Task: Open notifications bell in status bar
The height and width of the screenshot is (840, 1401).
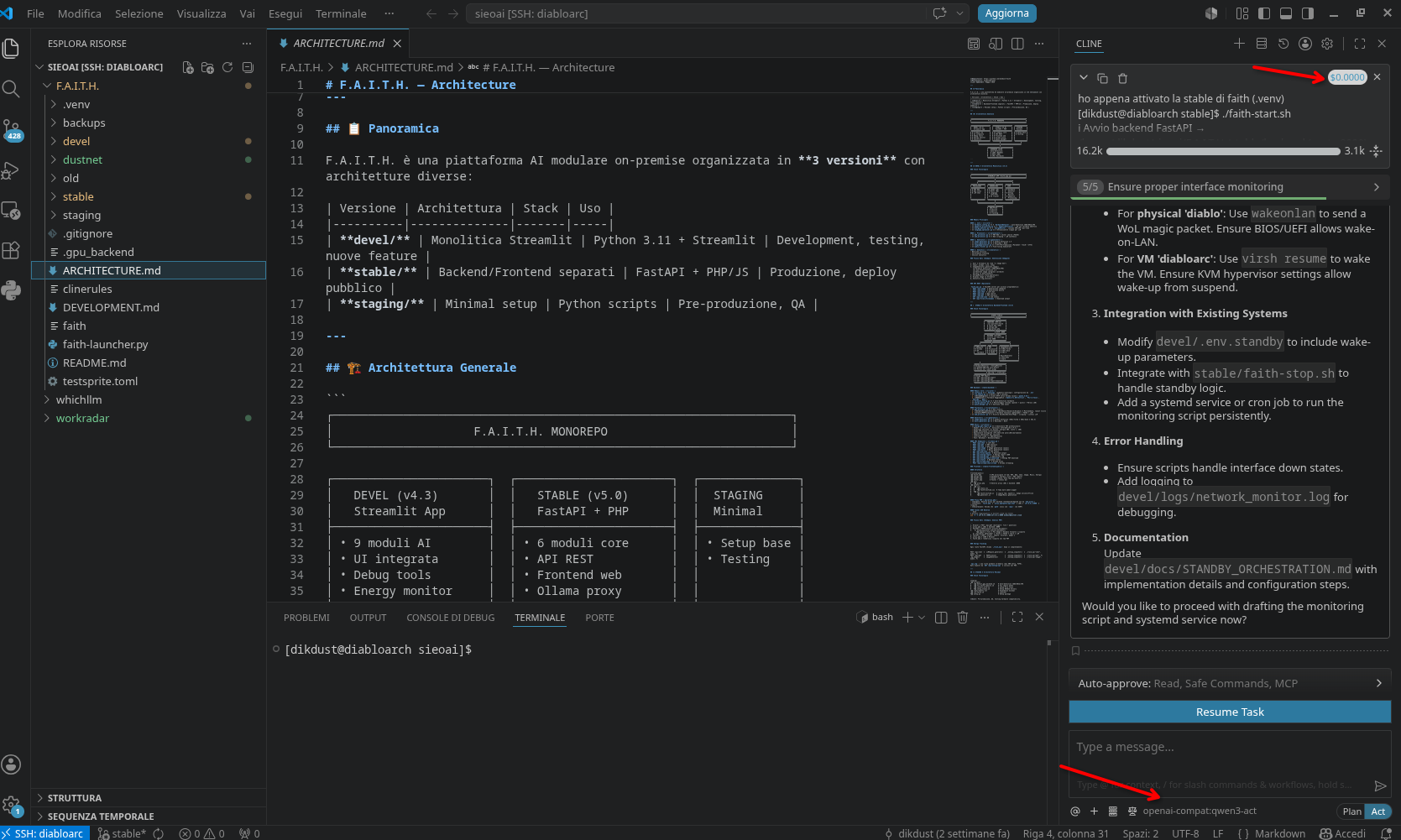Action: coord(1387,833)
